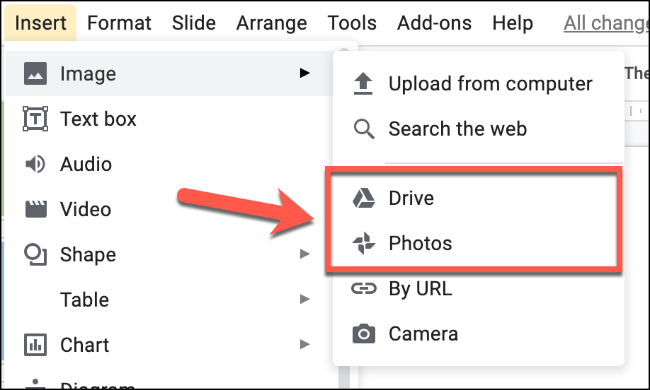Open the Slide menu
The width and height of the screenshot is (650, 390).
[x=194, y=23]
